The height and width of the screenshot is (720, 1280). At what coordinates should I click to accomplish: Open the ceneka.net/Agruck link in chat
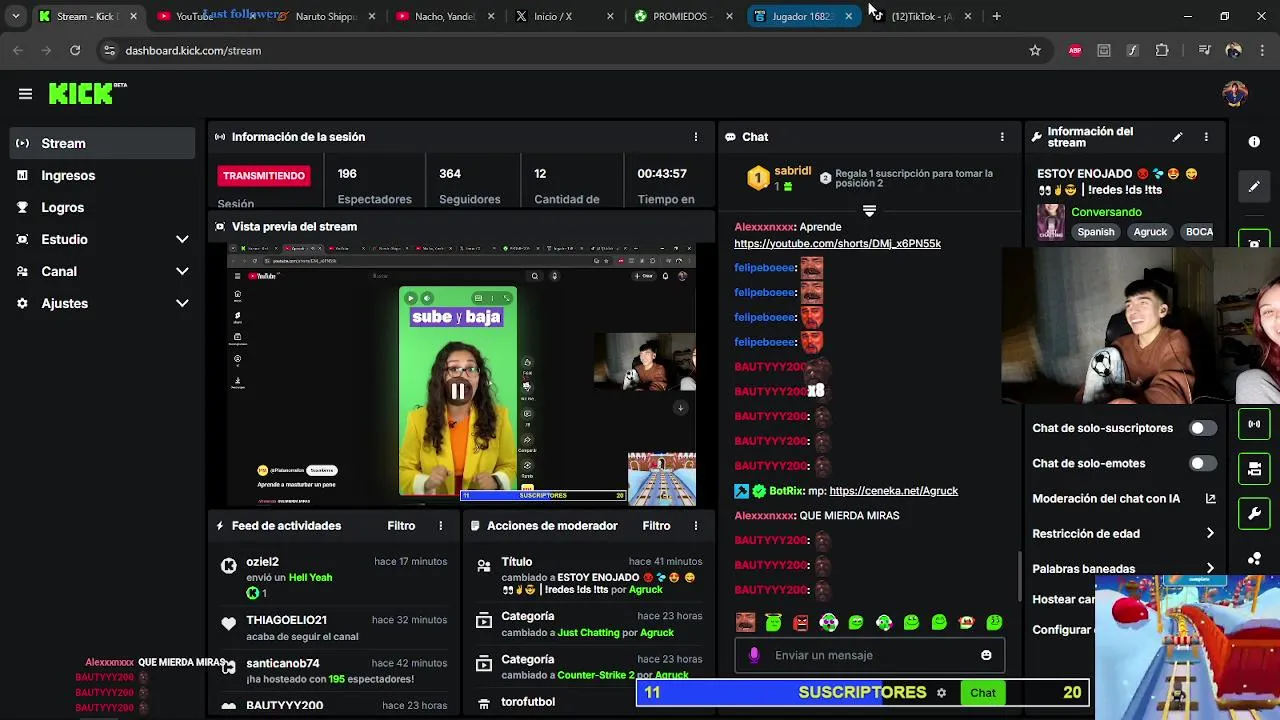coord(893,491)
